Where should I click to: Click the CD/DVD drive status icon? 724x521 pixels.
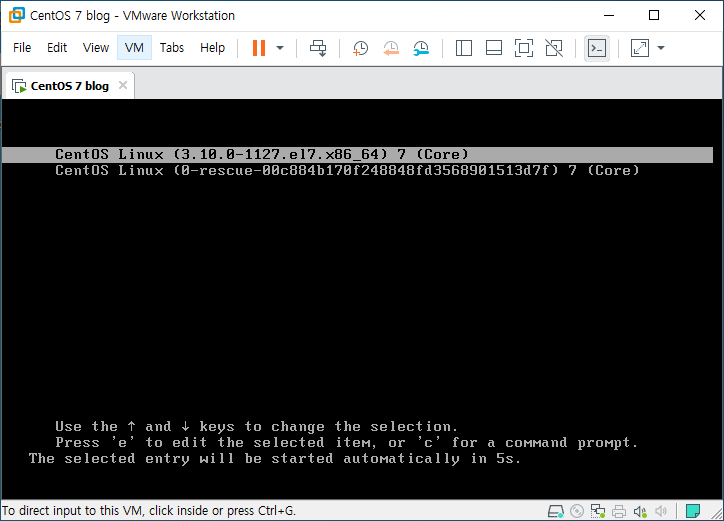click(x=577, y=511)
